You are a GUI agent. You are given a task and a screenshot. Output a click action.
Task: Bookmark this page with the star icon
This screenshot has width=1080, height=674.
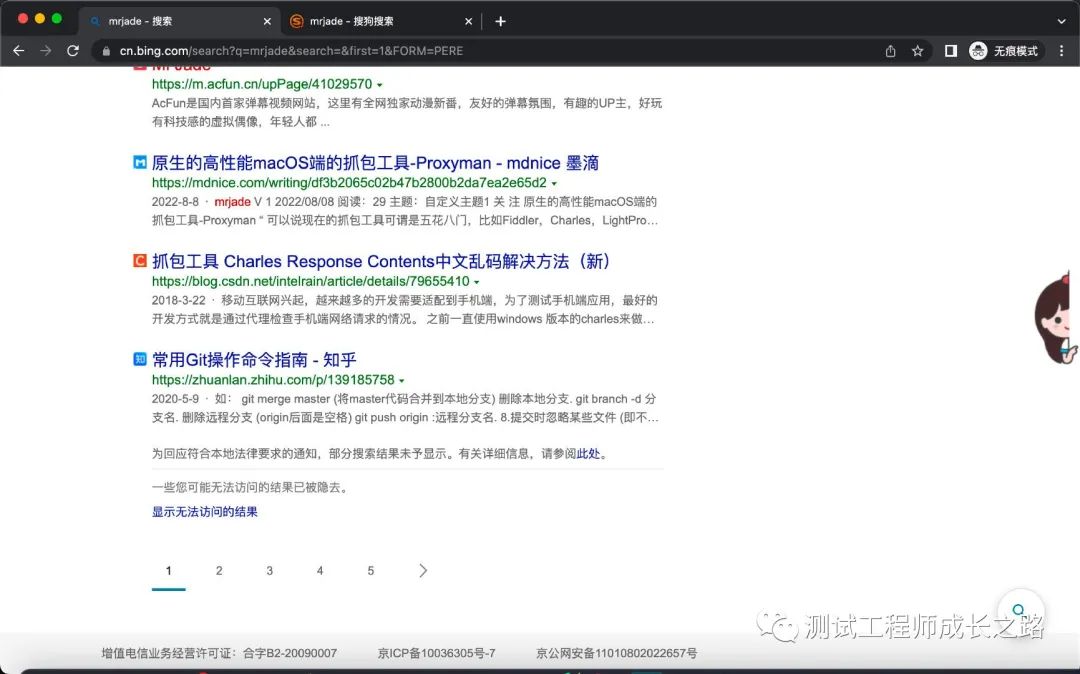point(917,51)
